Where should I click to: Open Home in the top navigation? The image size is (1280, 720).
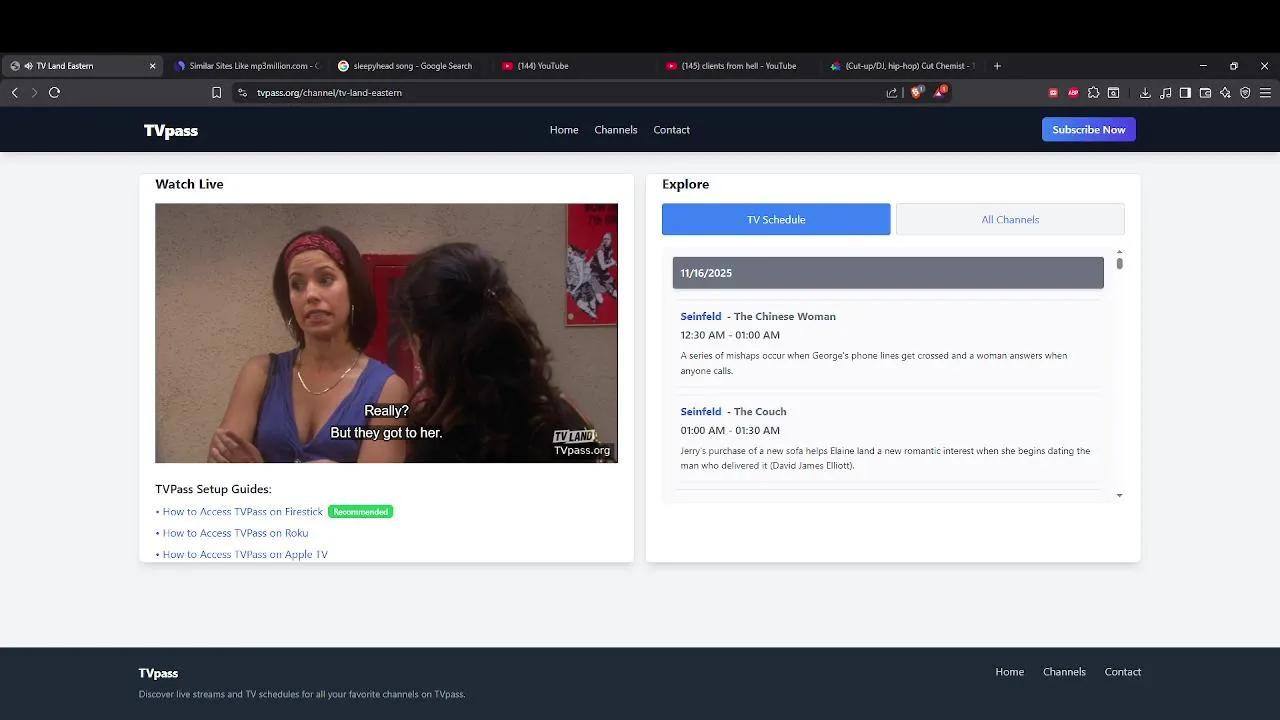click(564, 130)
